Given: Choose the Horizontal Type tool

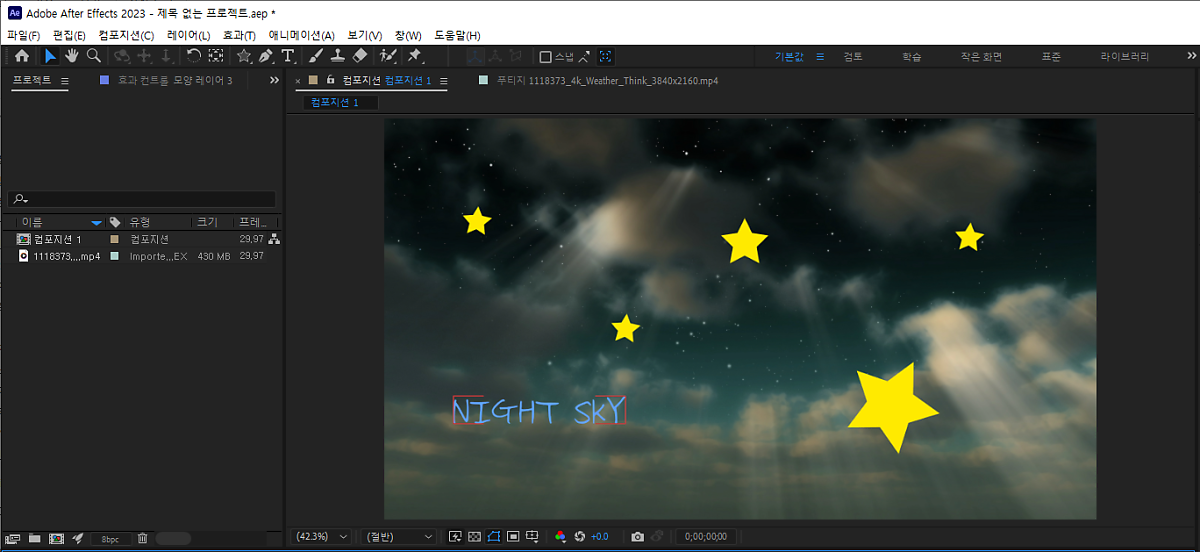Looking at the screenshot, I should pyautogui.click(x=288, y=57).
